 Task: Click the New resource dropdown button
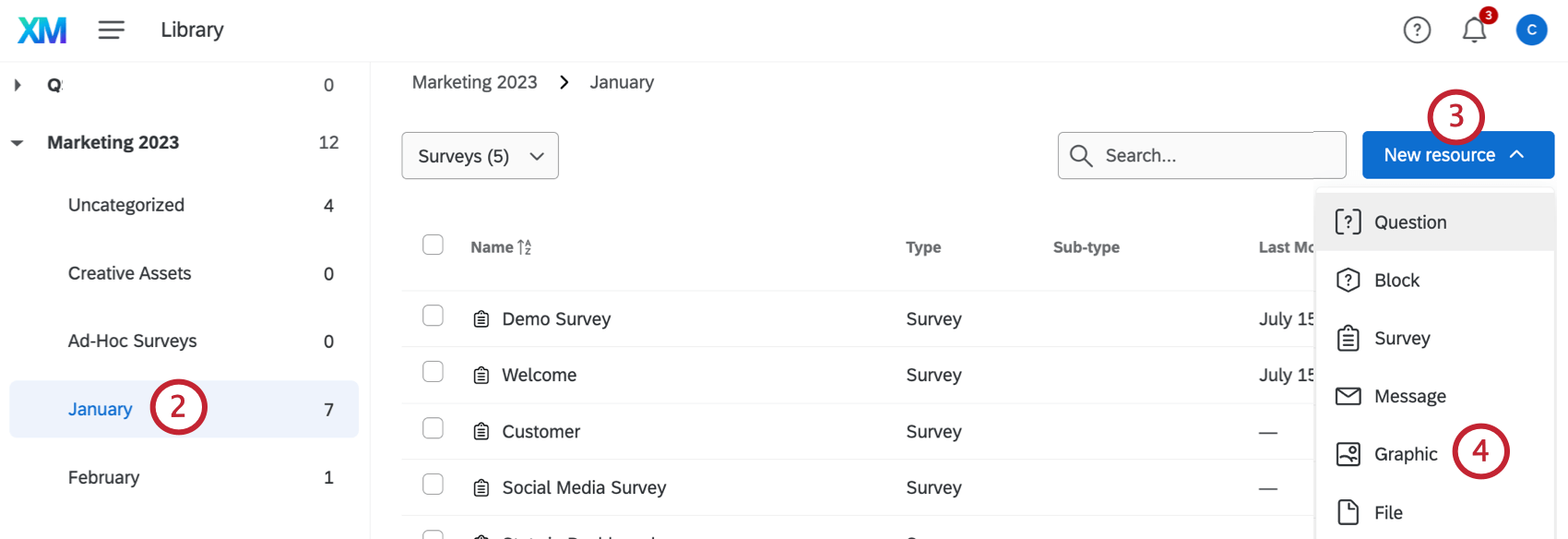(1457, 155)
